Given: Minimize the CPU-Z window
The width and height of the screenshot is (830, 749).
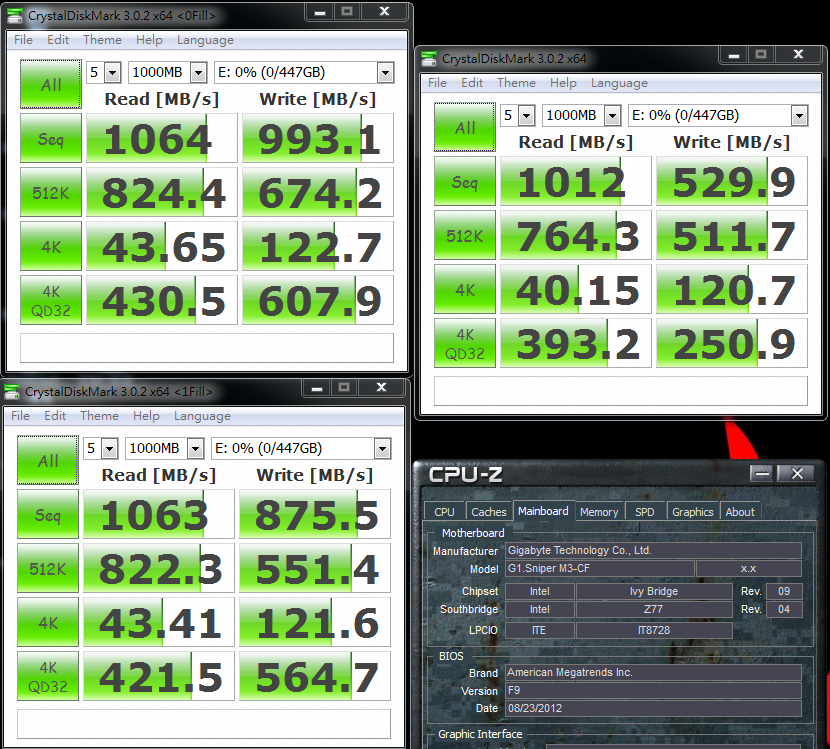Looking at the screenshot, I should pos(761,473).
